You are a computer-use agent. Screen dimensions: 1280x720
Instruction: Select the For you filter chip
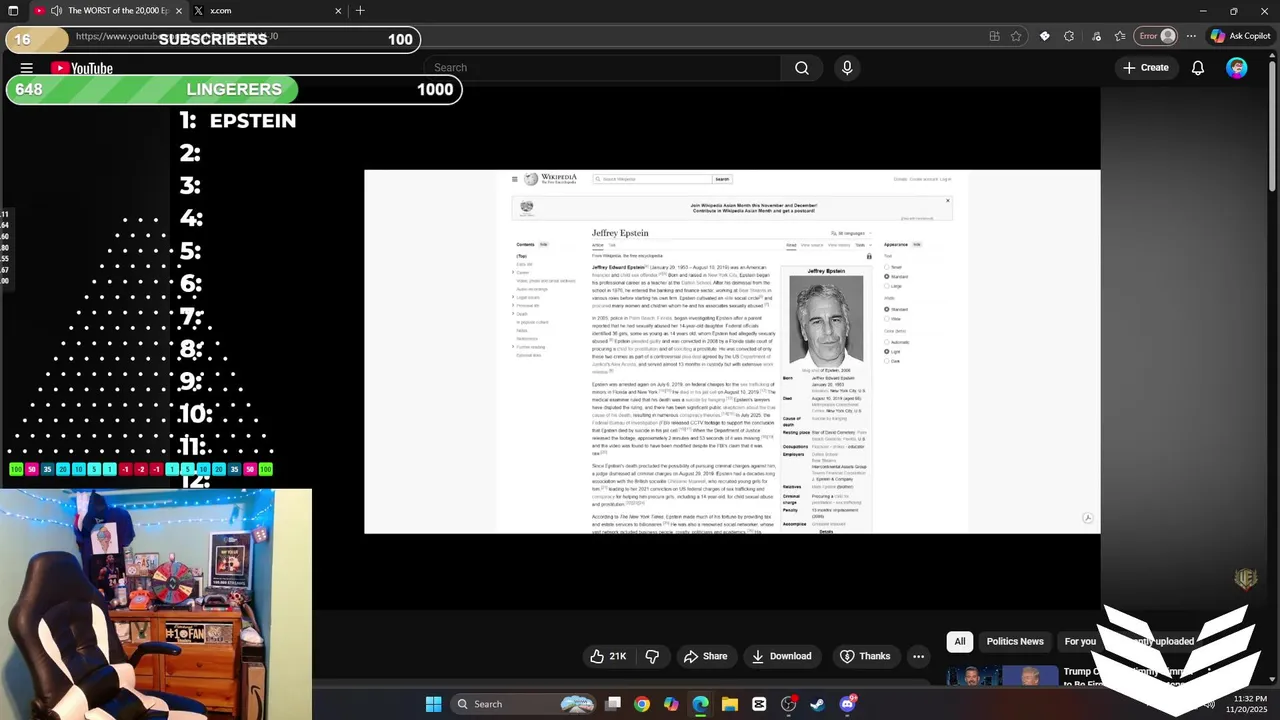click(x=1080, y=641)
